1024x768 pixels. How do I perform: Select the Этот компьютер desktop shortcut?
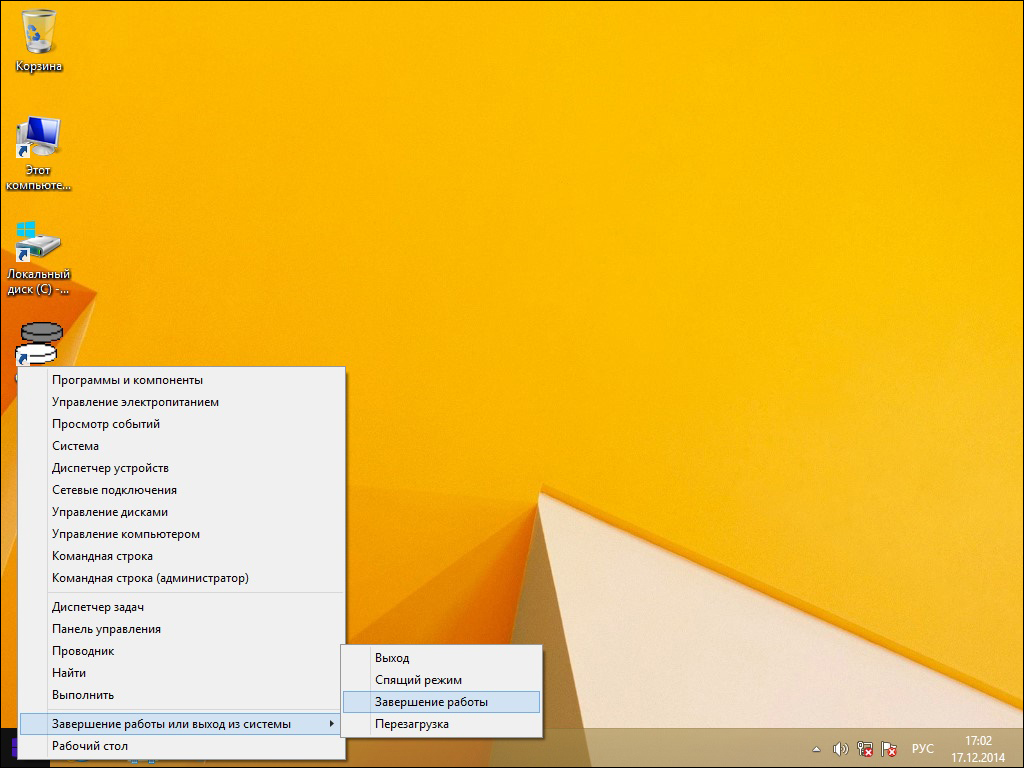(38, 140)
